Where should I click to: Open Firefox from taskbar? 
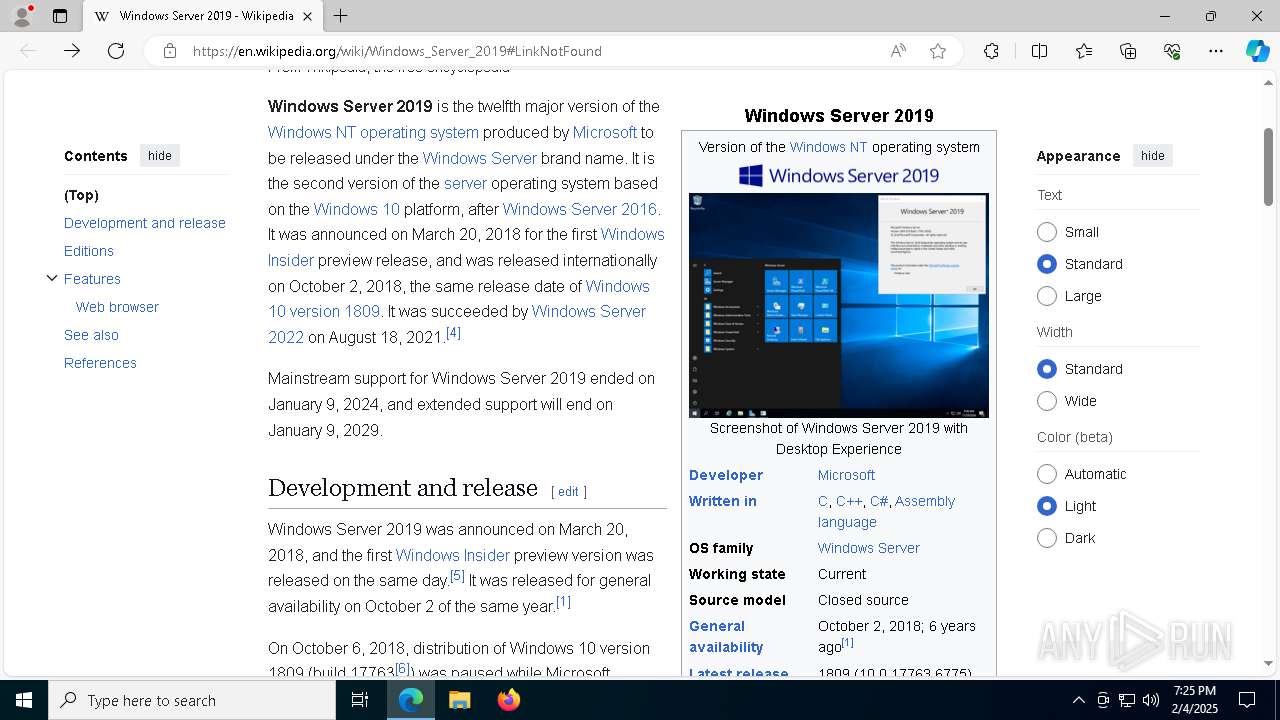pyautogui.click(x=508, y=700)
